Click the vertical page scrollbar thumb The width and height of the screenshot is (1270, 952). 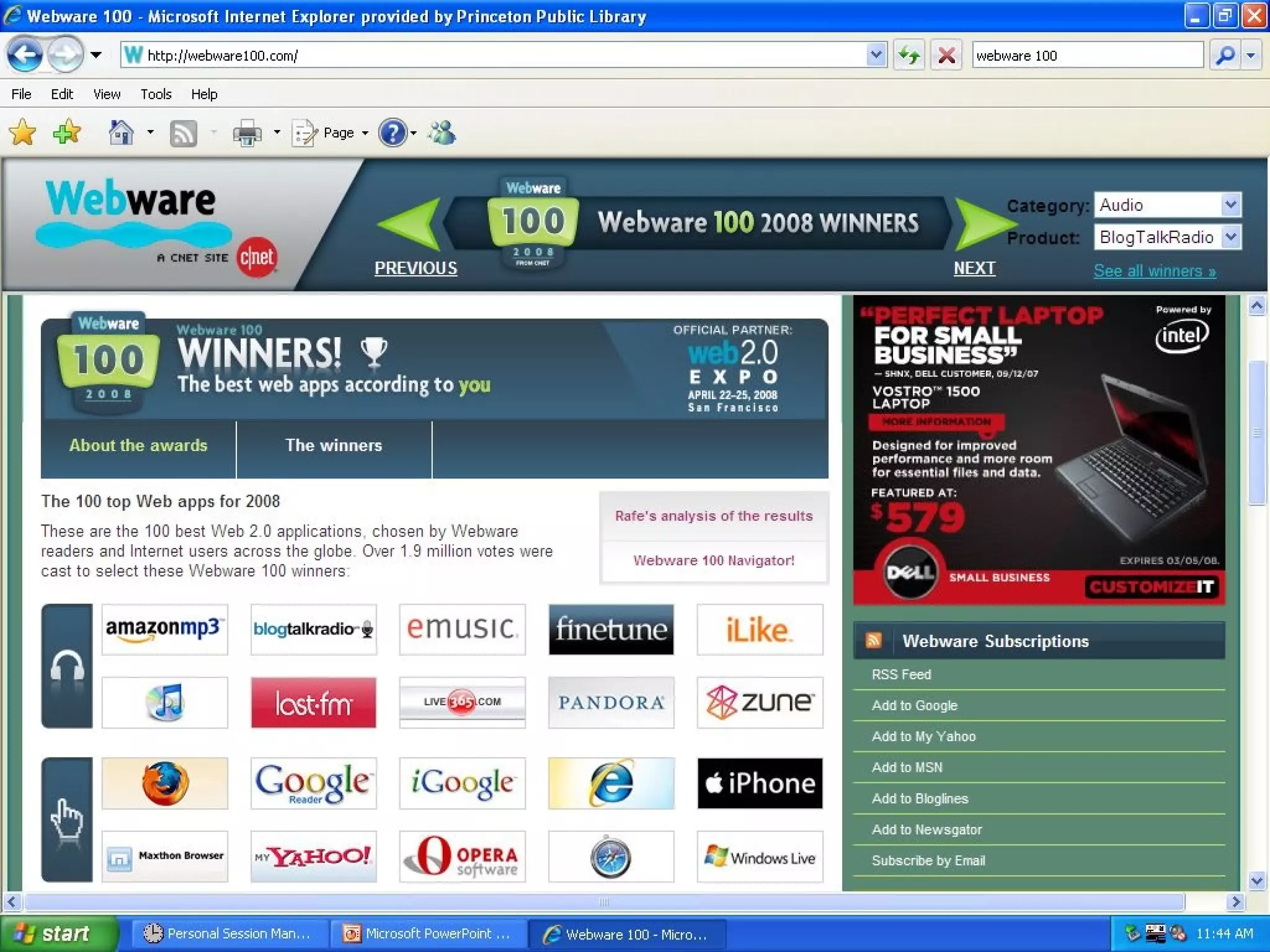(1256, 433)
